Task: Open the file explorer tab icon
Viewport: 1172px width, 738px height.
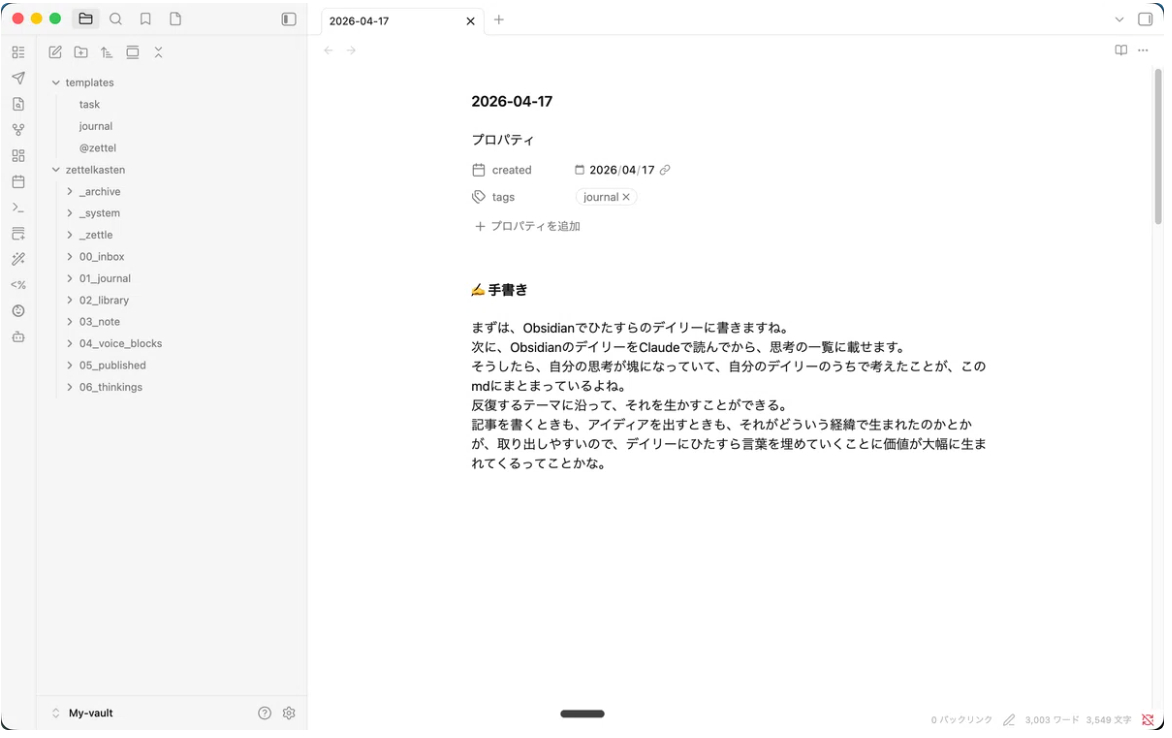Action: [x=85, y=19]
